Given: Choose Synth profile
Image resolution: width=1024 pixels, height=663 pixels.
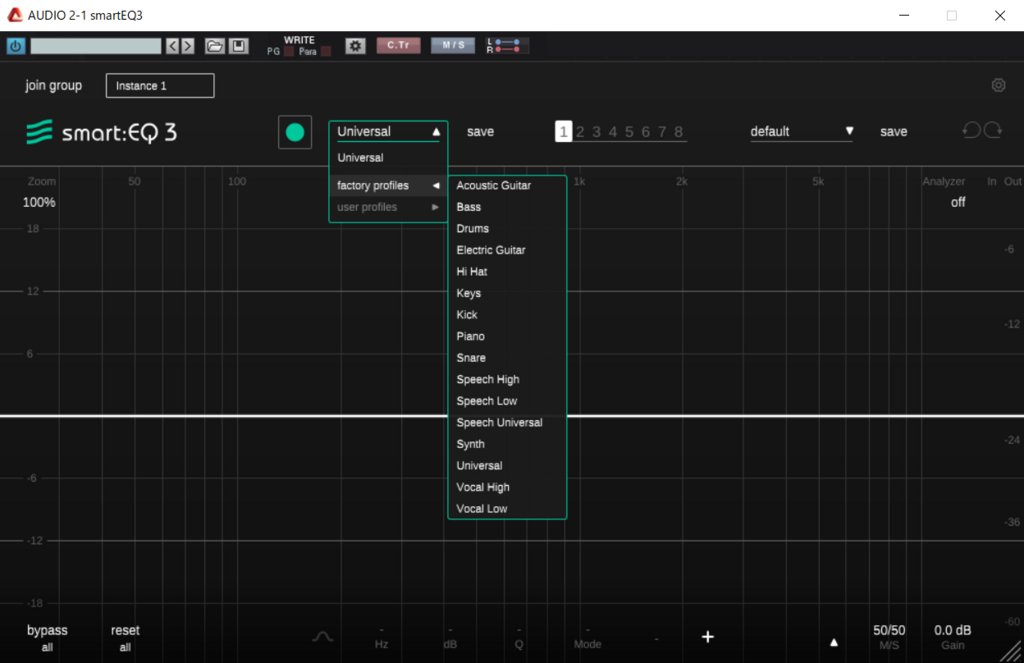Looking at the screenshot, I should click(x=507, y=444).
